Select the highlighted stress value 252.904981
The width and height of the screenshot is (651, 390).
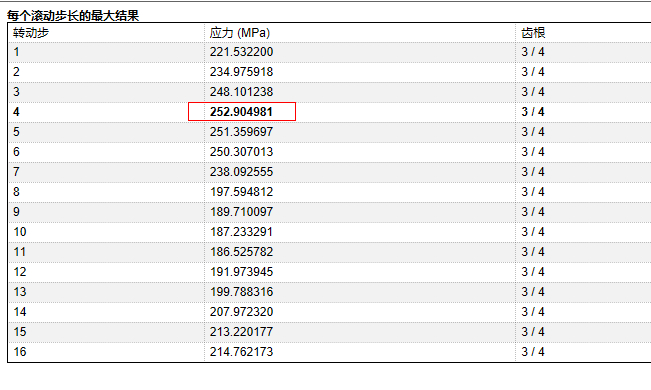coord(241,112)
